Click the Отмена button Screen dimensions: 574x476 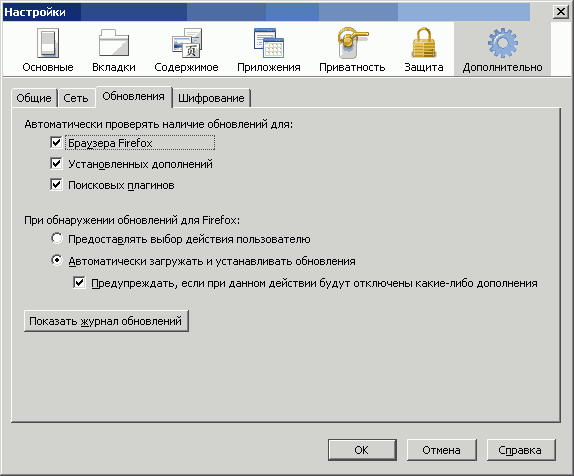(x=441, y=450)
